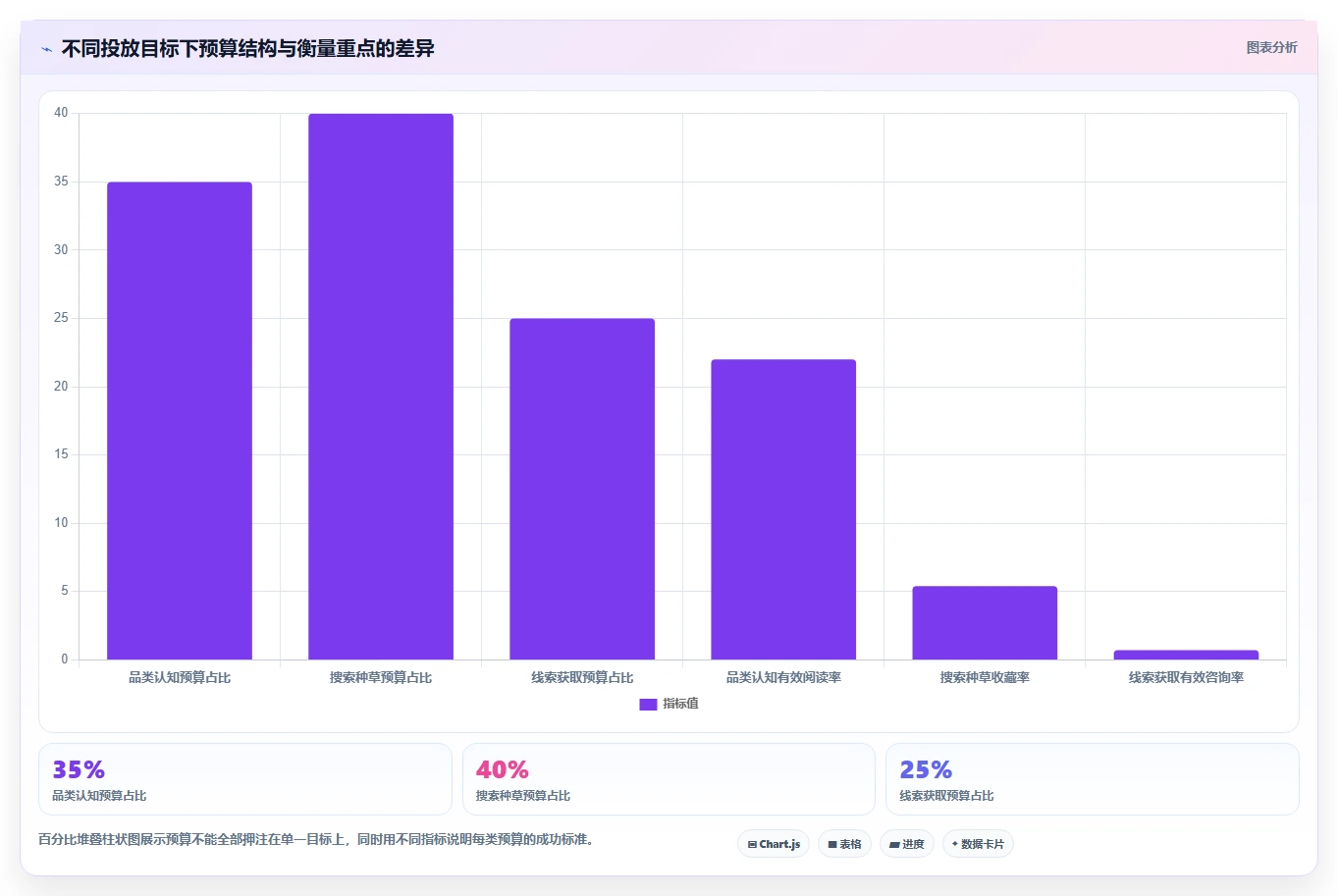Click the 指标值 legend label
1338x896 pixels.
[680, 704]
